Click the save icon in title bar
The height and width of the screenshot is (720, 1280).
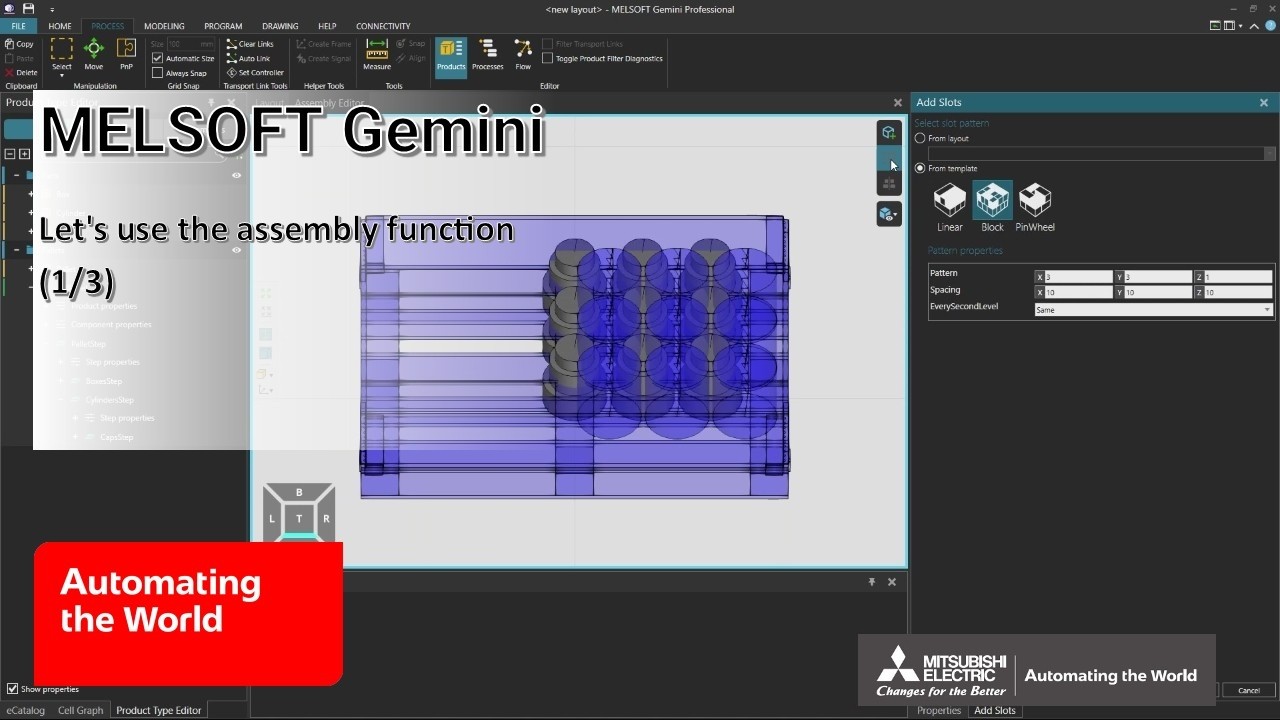28,9
